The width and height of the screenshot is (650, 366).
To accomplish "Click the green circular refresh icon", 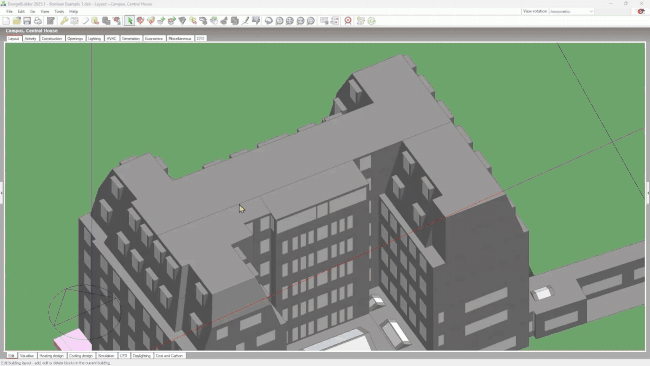I will tap(371, 21).
